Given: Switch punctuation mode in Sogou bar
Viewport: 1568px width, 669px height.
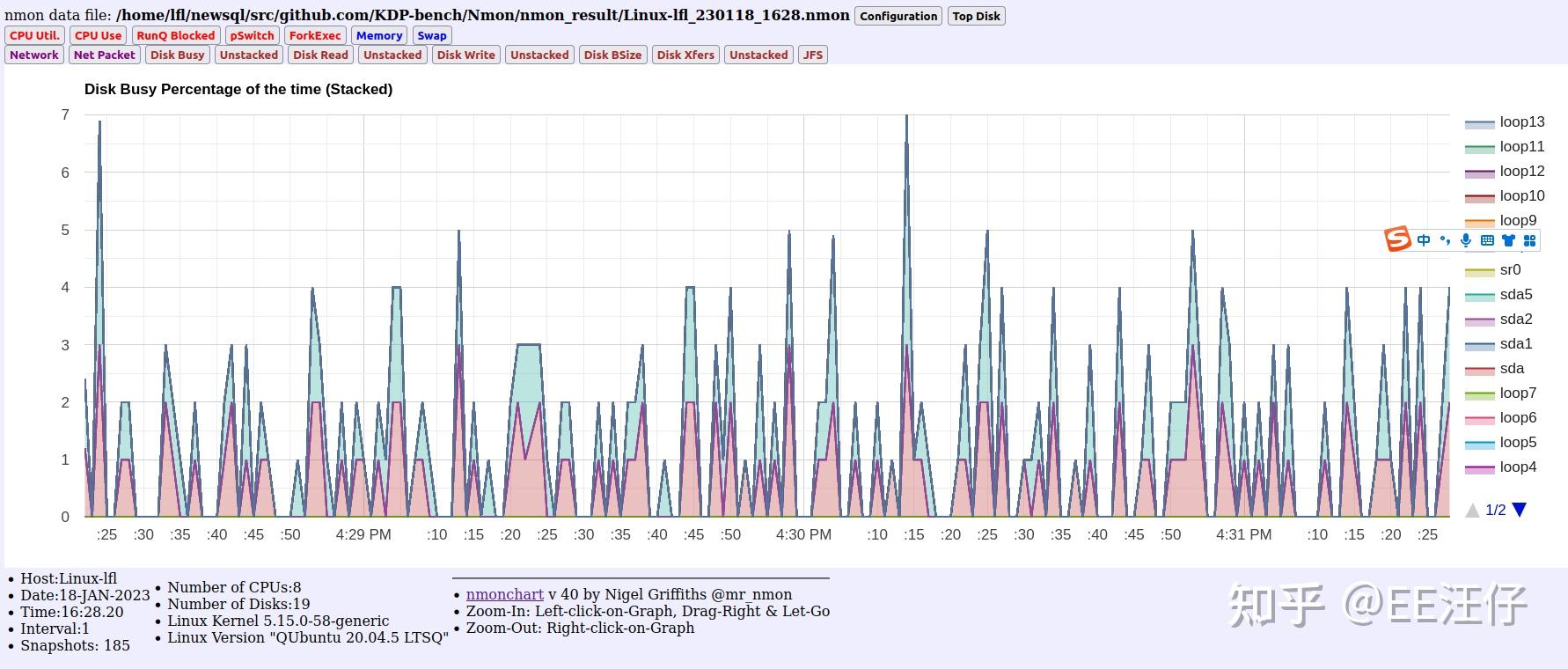Looking at the screenshot, I should pos(1445,240).
